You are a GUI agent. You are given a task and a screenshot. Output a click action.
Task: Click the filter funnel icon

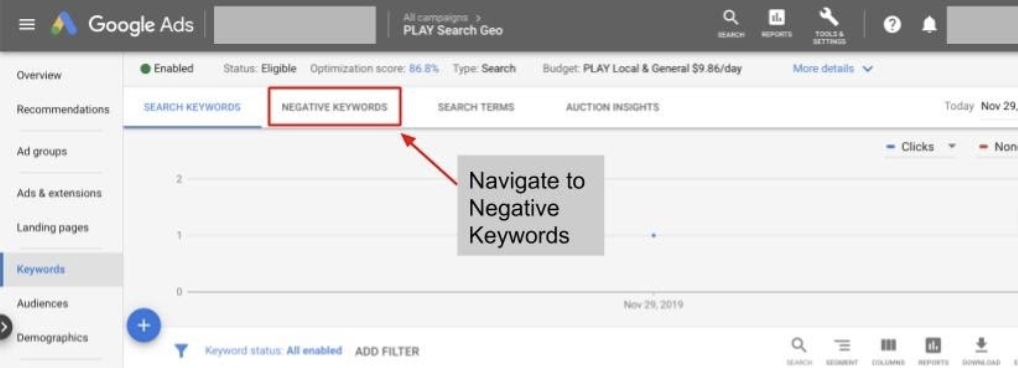click(x=181, y=350)
